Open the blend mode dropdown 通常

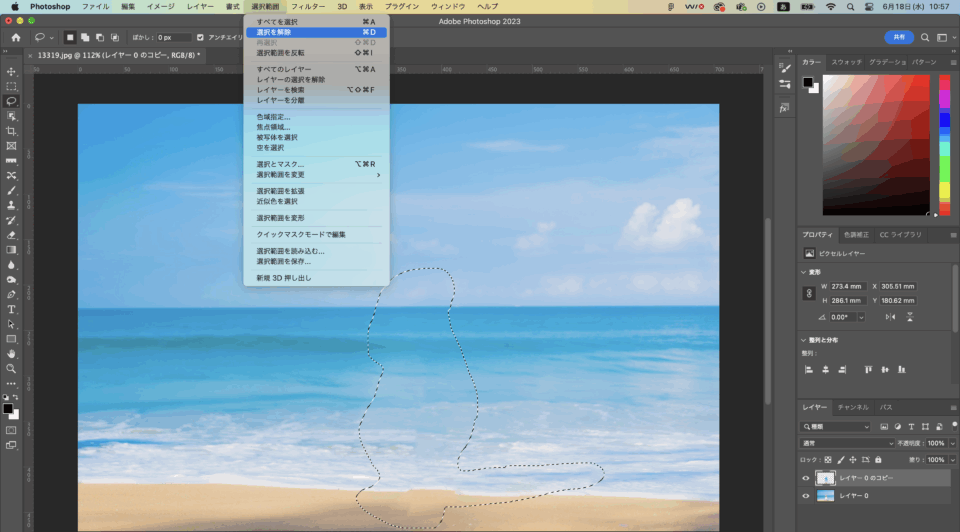(847, 443)
